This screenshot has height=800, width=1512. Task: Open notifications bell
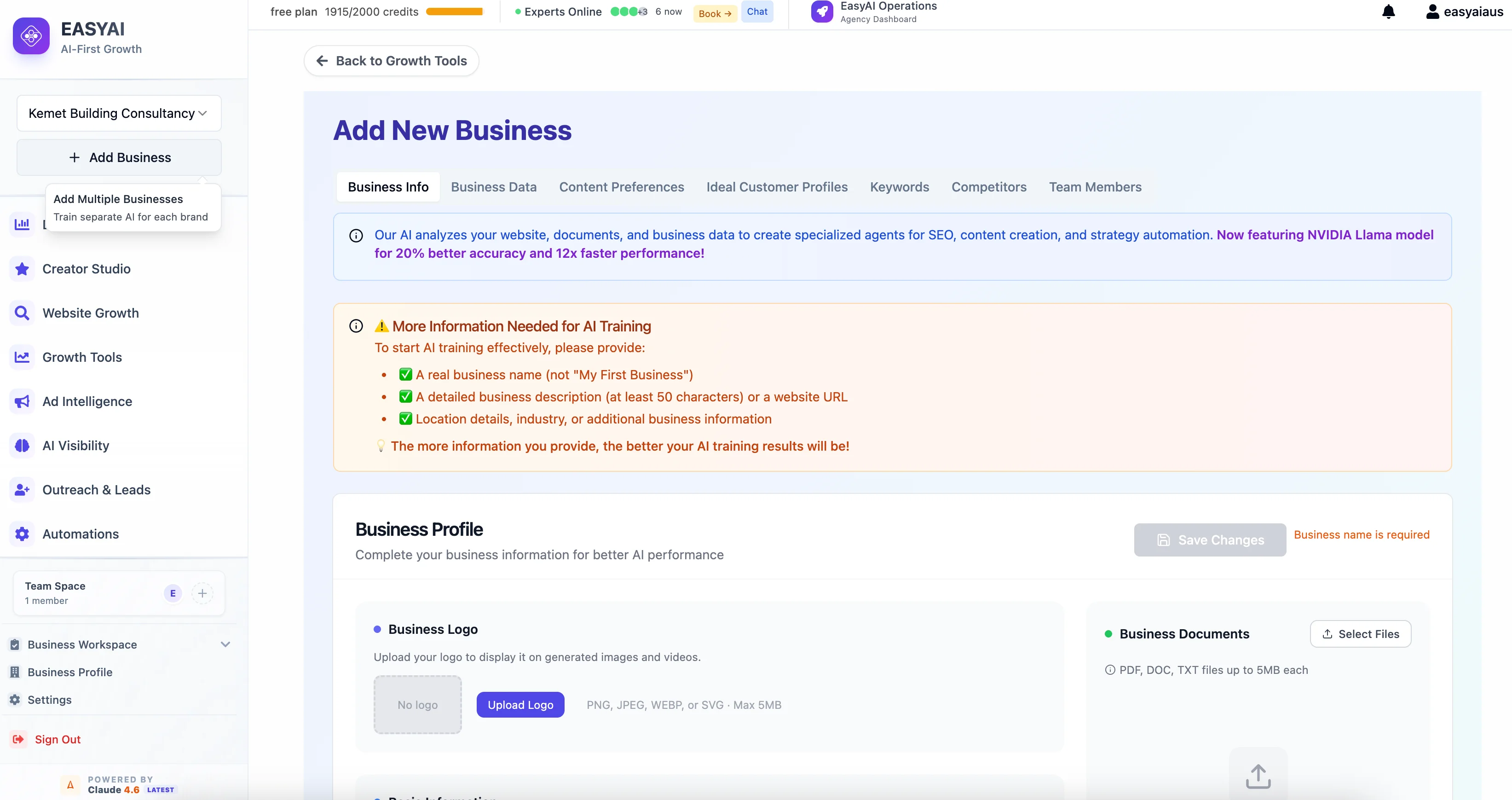click(x=1388, y=12)
